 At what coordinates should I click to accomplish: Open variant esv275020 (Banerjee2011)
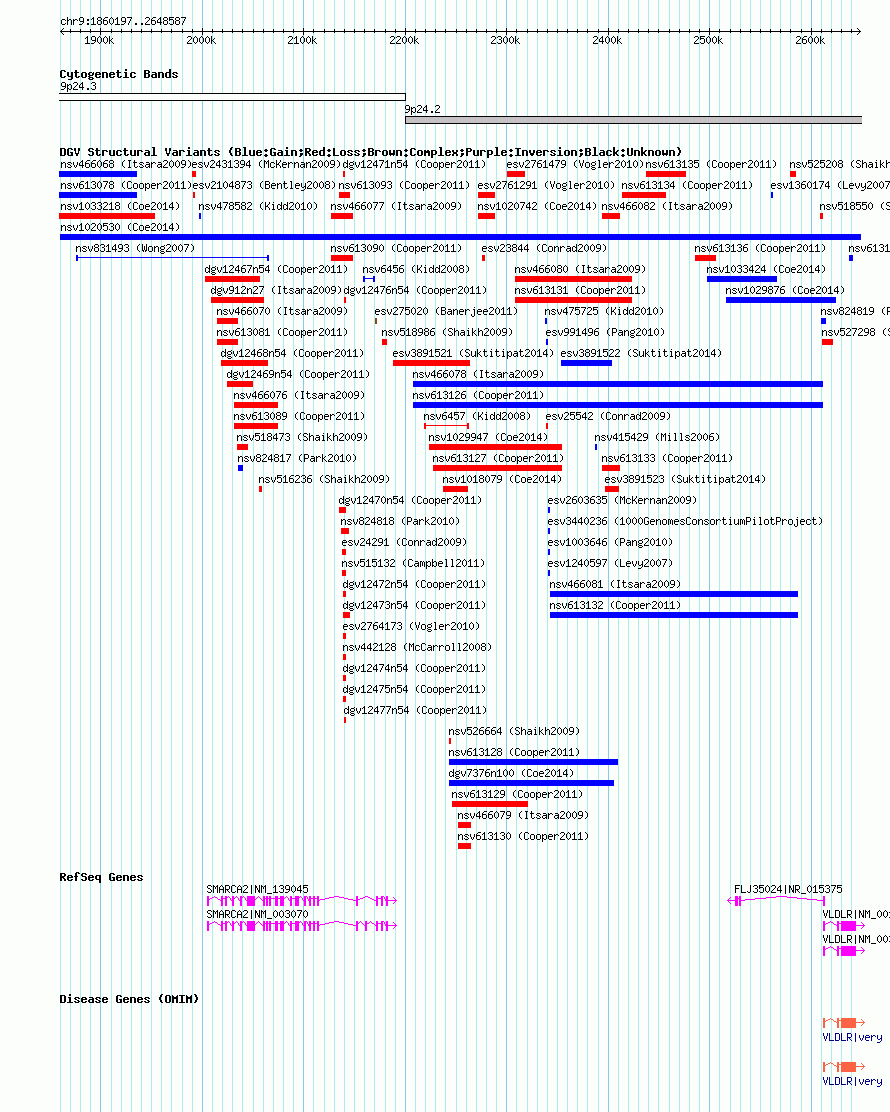click(446, 311)
